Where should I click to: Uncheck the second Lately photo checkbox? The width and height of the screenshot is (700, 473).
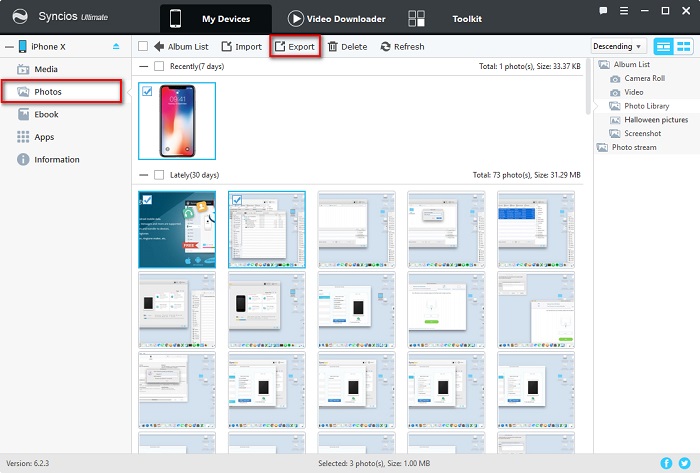pos(237,200)
